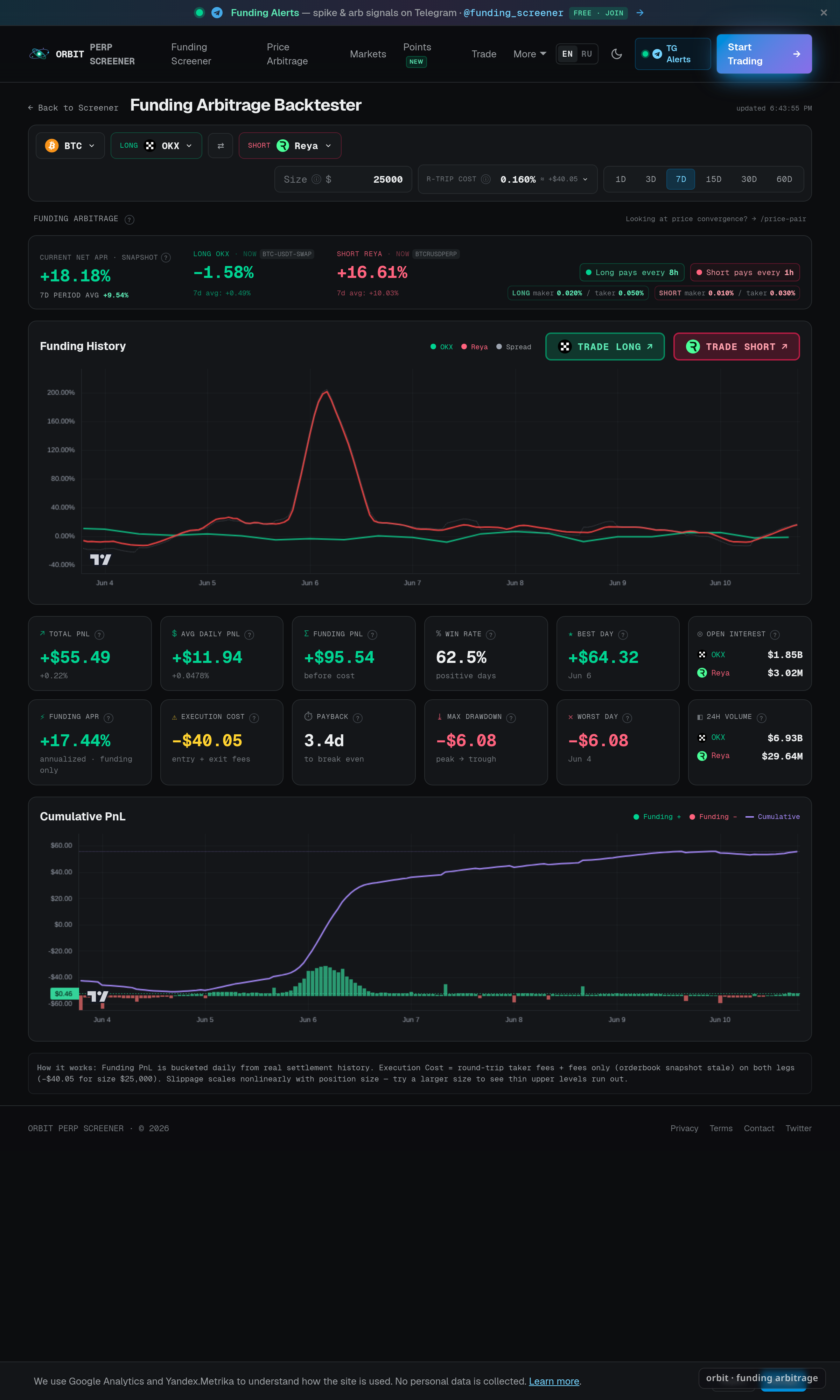Open Funding Screener nav item
This screenshot has width=840, height=1400.
(x=191, y=54)
